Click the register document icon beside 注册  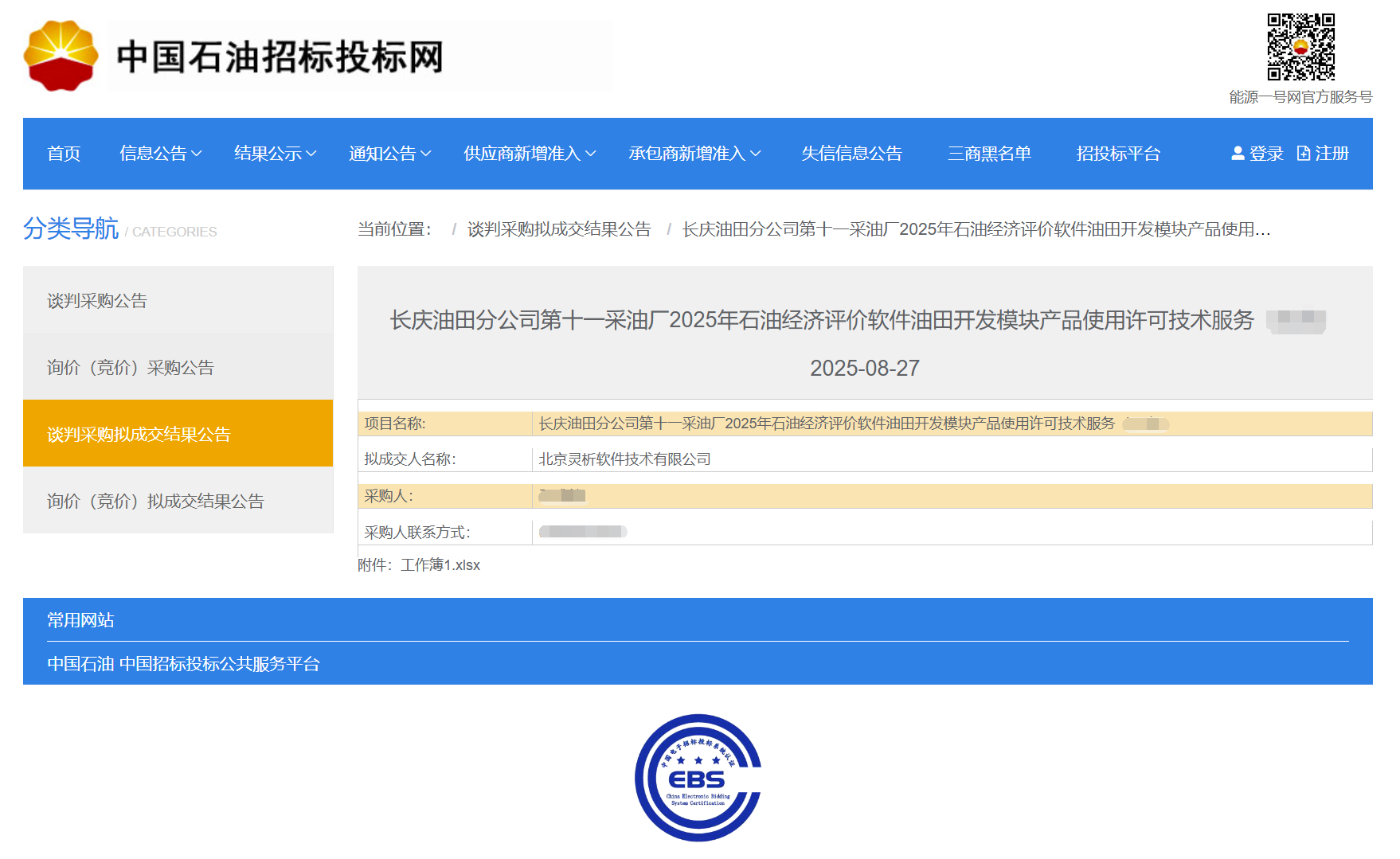(x=1304, y=154)
